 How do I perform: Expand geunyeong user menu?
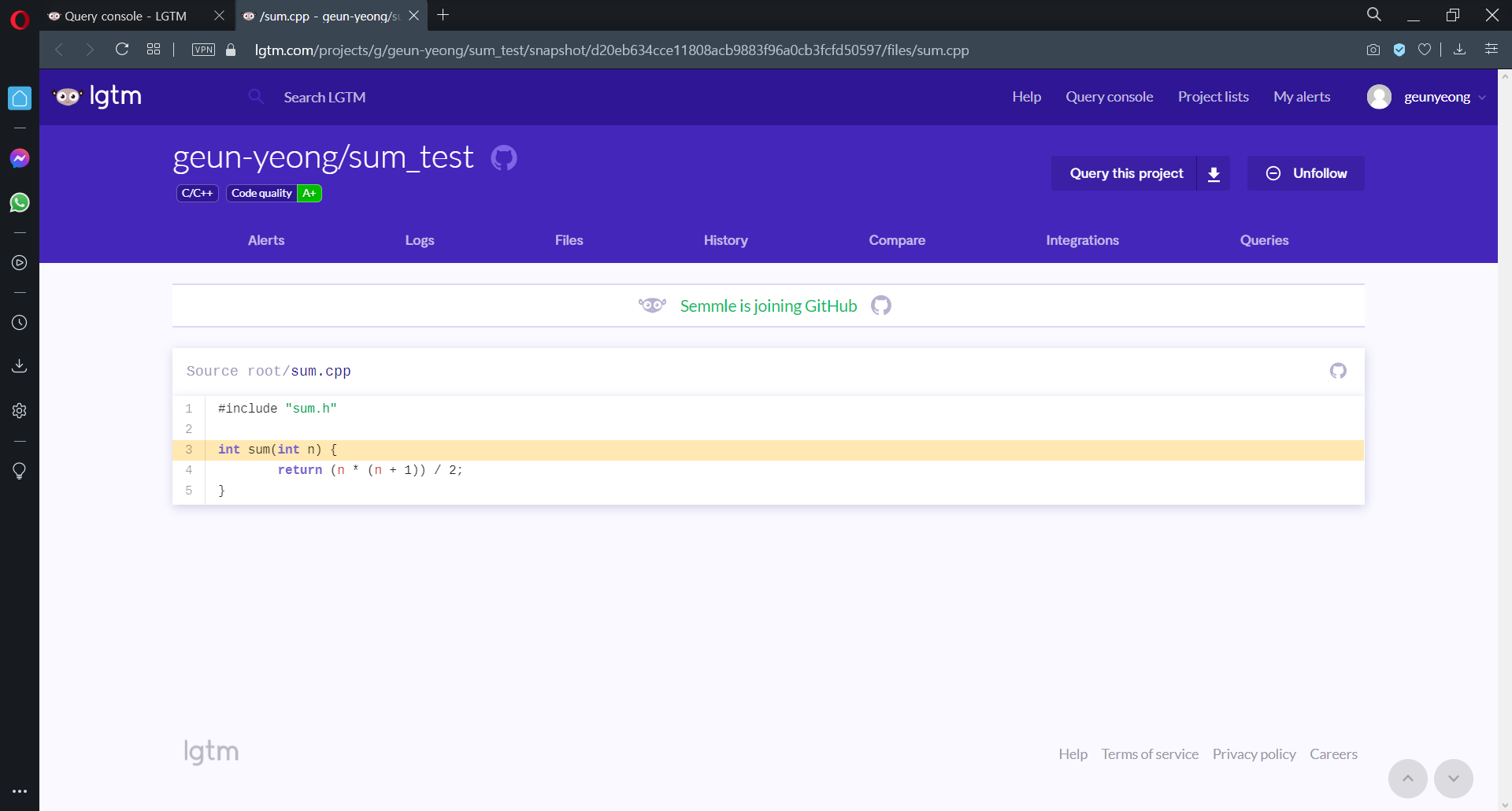pyautogui.click(x=1445, y=97)
